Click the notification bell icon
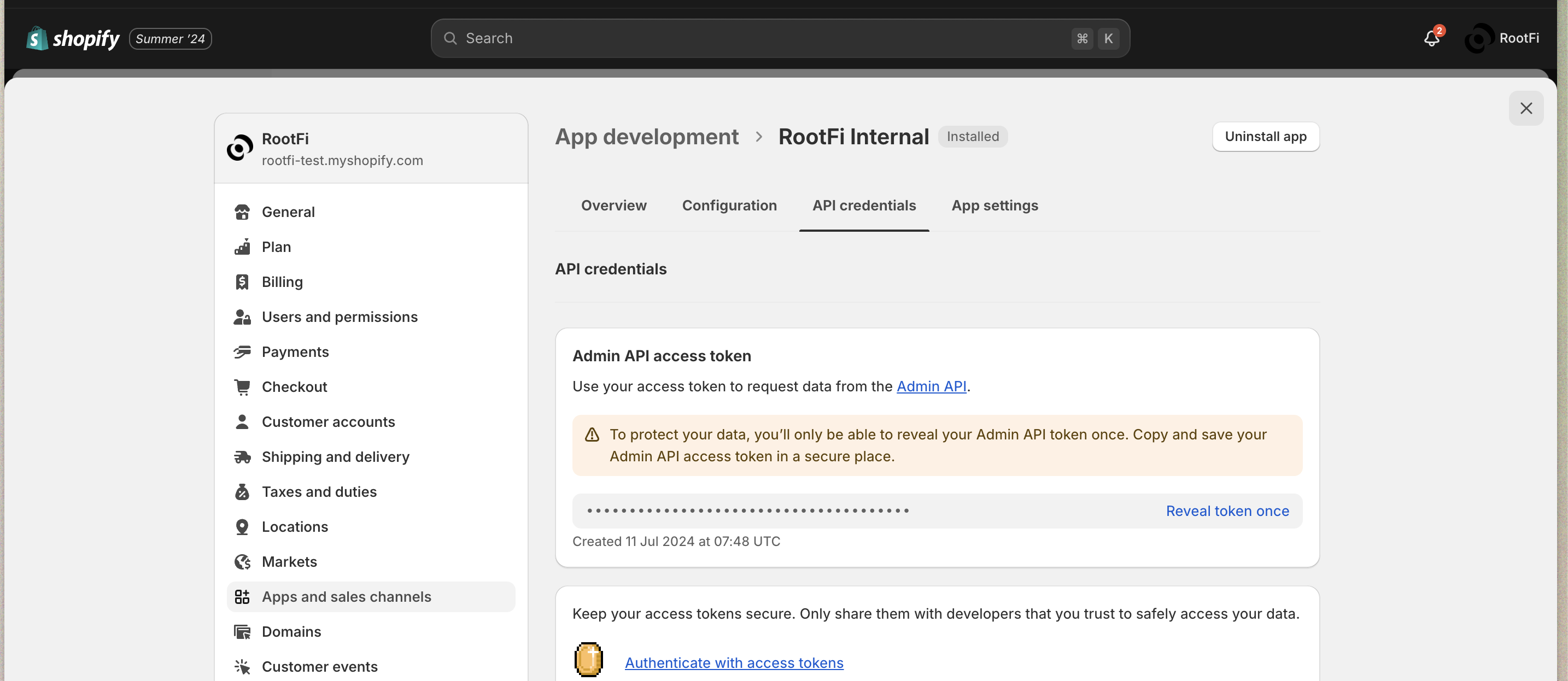1568x681 pixels. [1431, 39]
